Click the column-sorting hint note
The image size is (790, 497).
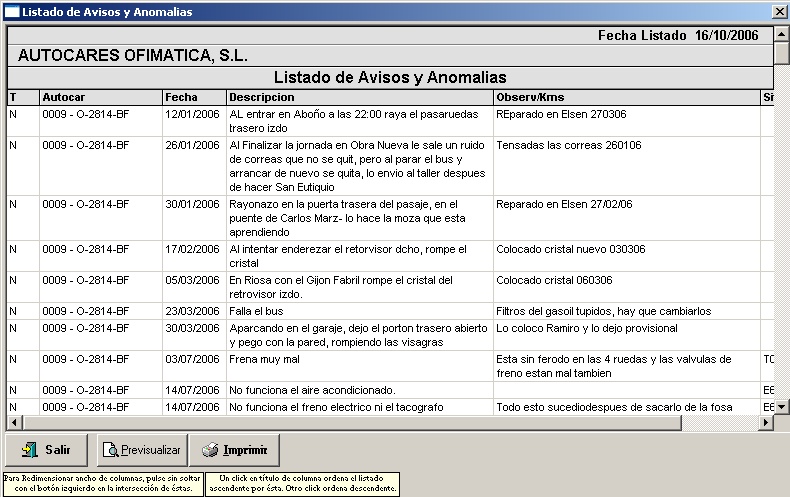click(302, 483)
